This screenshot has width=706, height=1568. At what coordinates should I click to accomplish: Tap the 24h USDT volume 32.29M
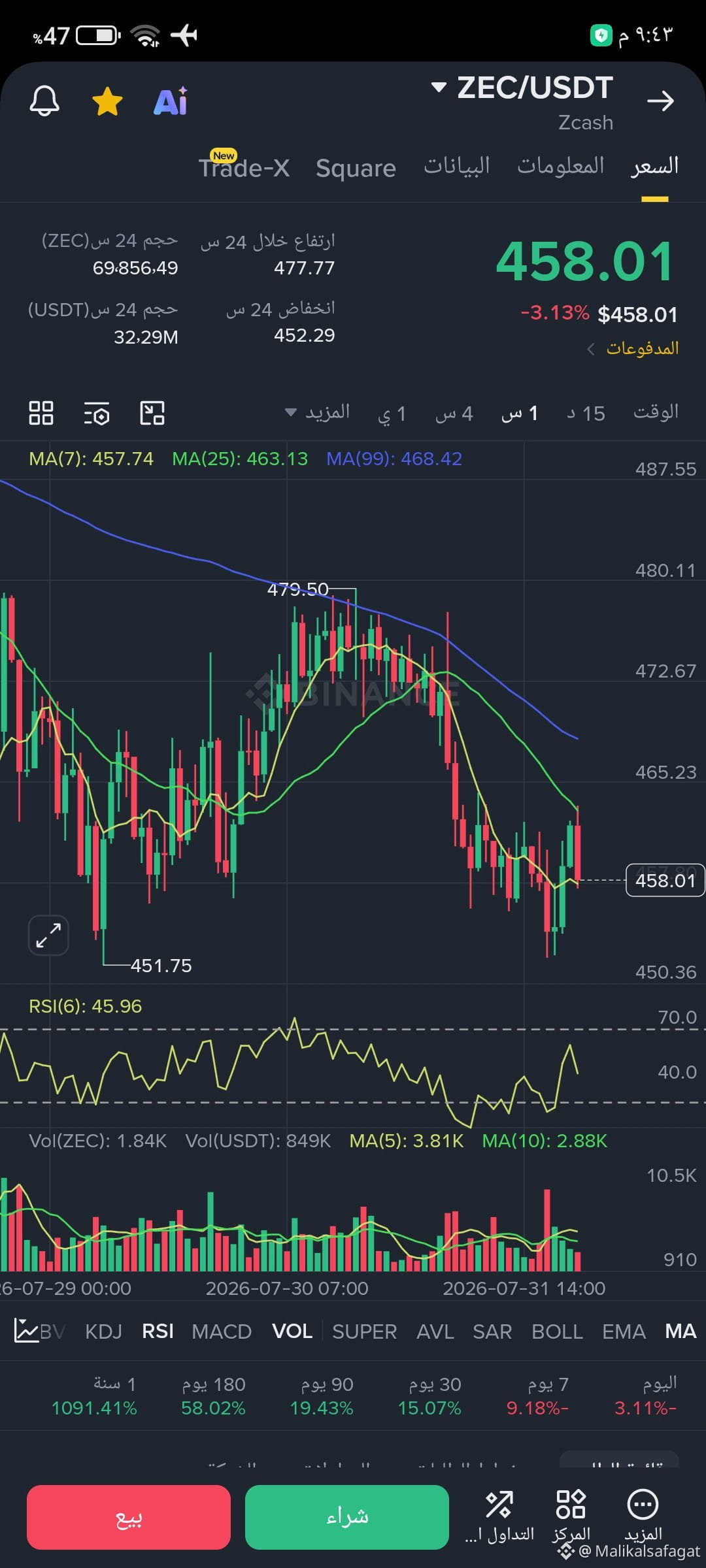click(x=146, y=337)
